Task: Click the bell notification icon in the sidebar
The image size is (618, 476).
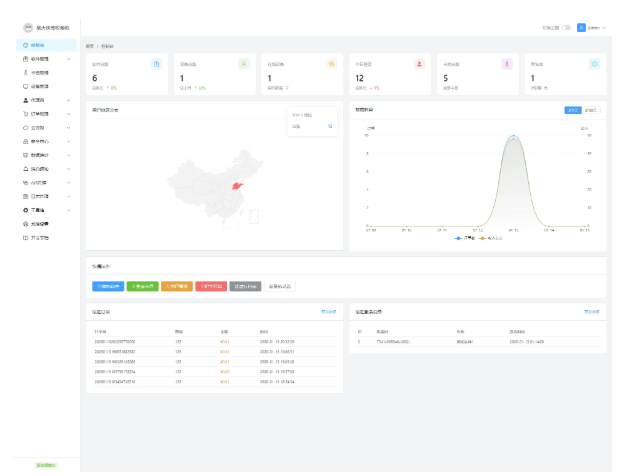Action: [25, 169]
